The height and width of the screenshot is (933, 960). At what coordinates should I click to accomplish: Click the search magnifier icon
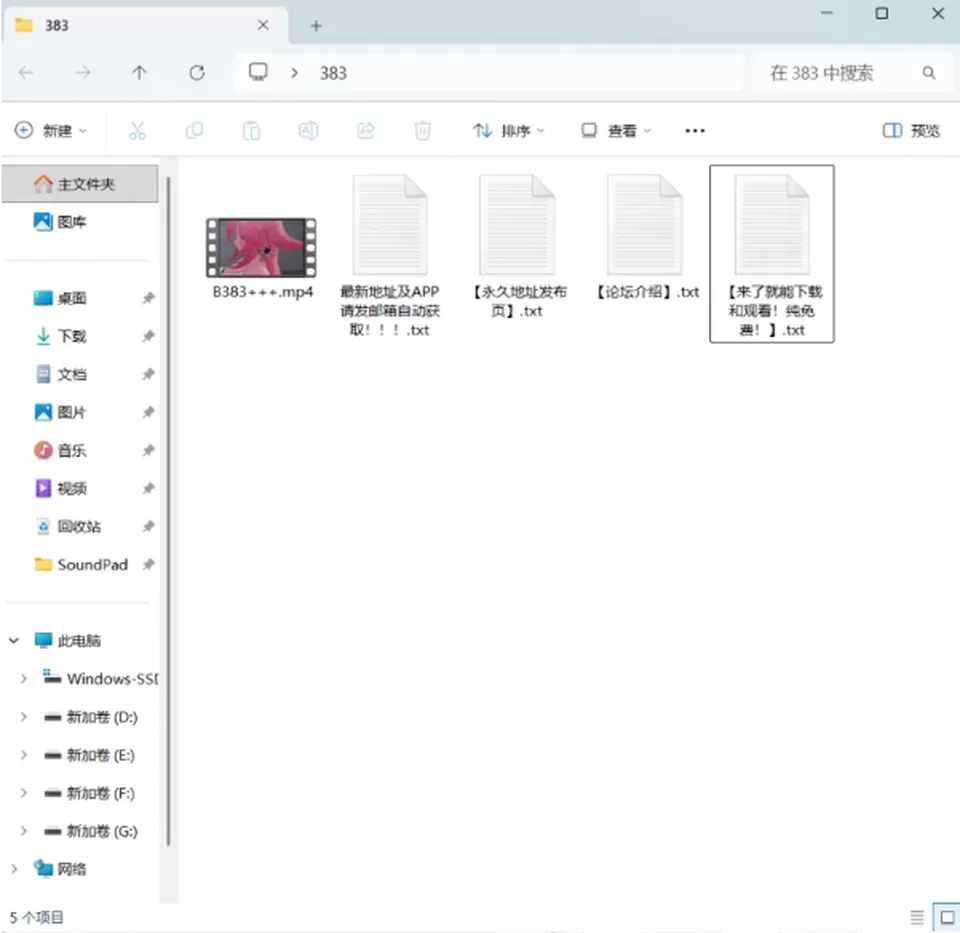coord(929,73)
